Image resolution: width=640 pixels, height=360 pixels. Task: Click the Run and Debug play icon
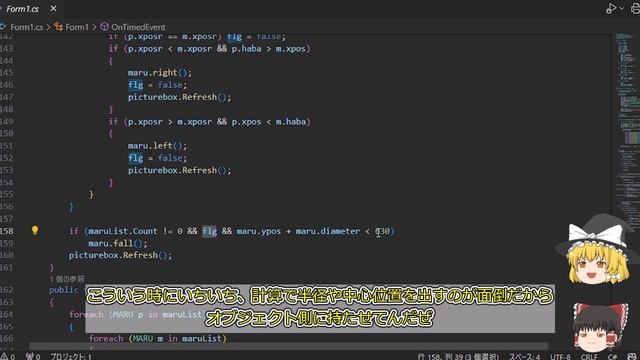611,8
